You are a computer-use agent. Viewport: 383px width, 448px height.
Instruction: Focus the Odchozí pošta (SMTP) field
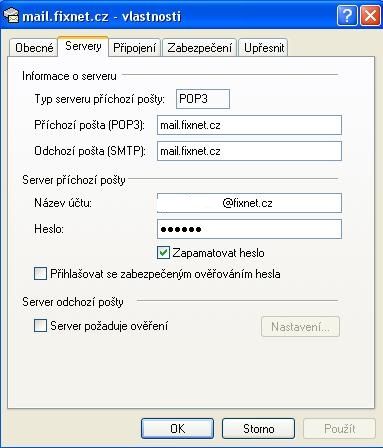click(249, 151)
